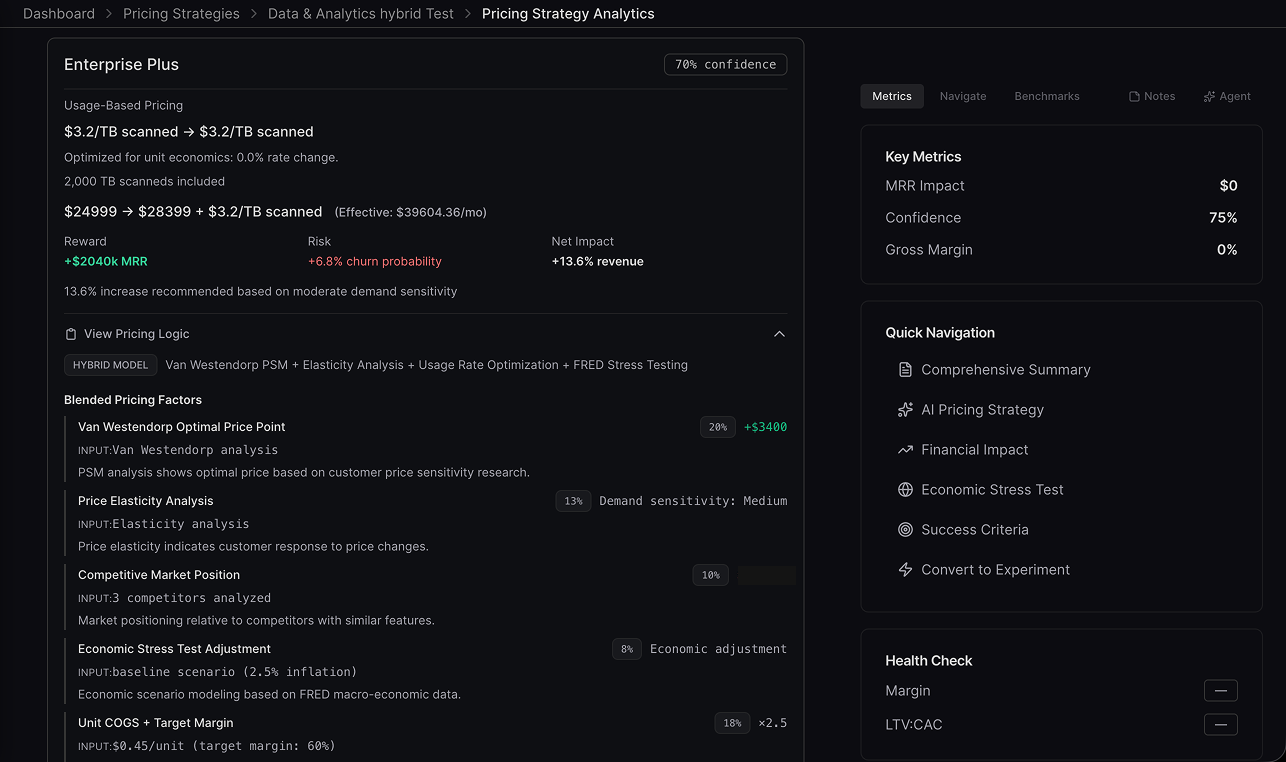The width and height of the screenshot is (1286, 762).
Task: Click the 10% weight badge for Competitive Market
Action: pos(710,575)
